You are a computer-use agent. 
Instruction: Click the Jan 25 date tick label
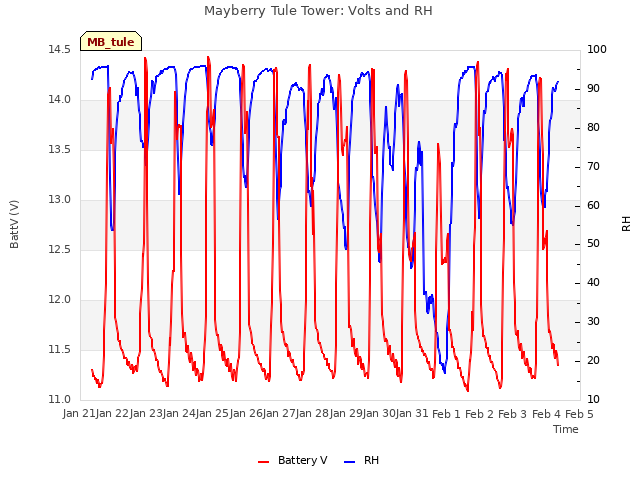click(213, 414)
